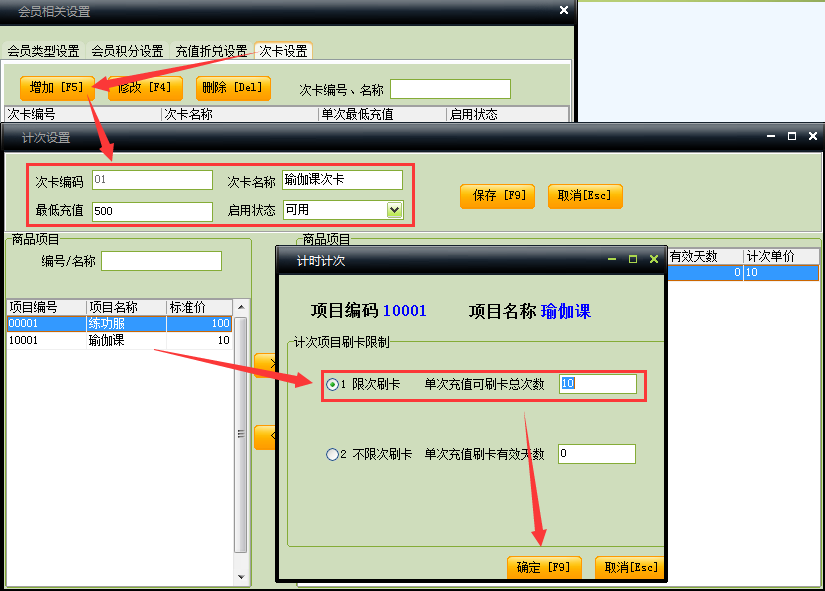825x591 pixels.
Task: Choose the 不限次刷卡 radio option
Action: coord(333,454)
